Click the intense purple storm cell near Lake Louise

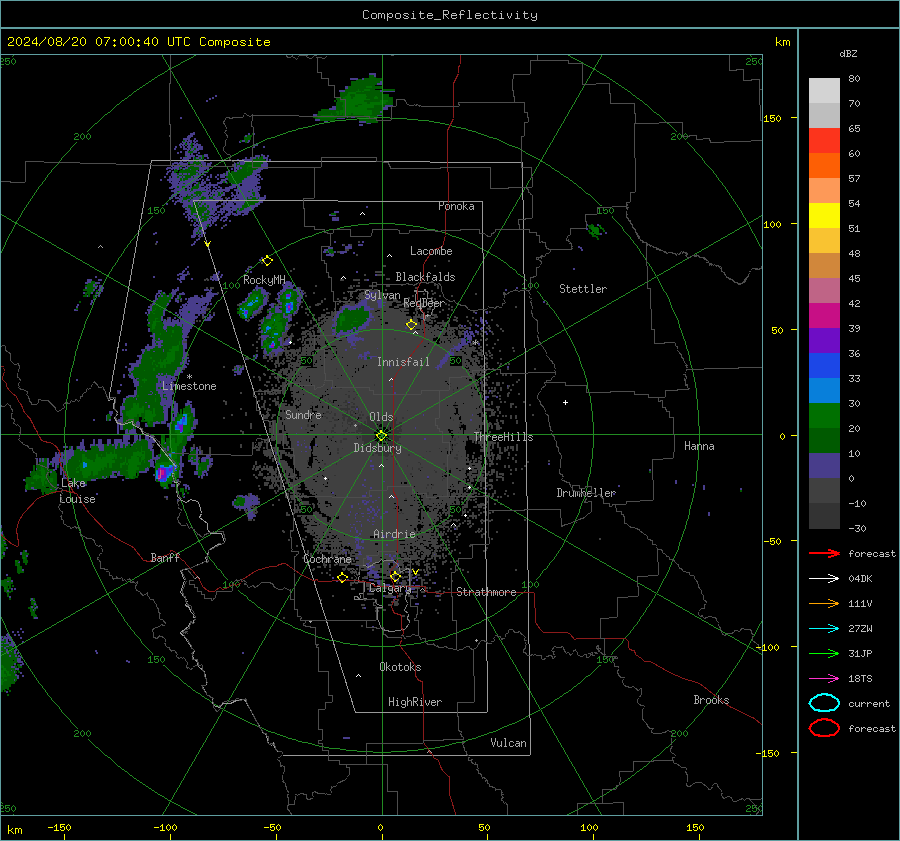[163, 474]
